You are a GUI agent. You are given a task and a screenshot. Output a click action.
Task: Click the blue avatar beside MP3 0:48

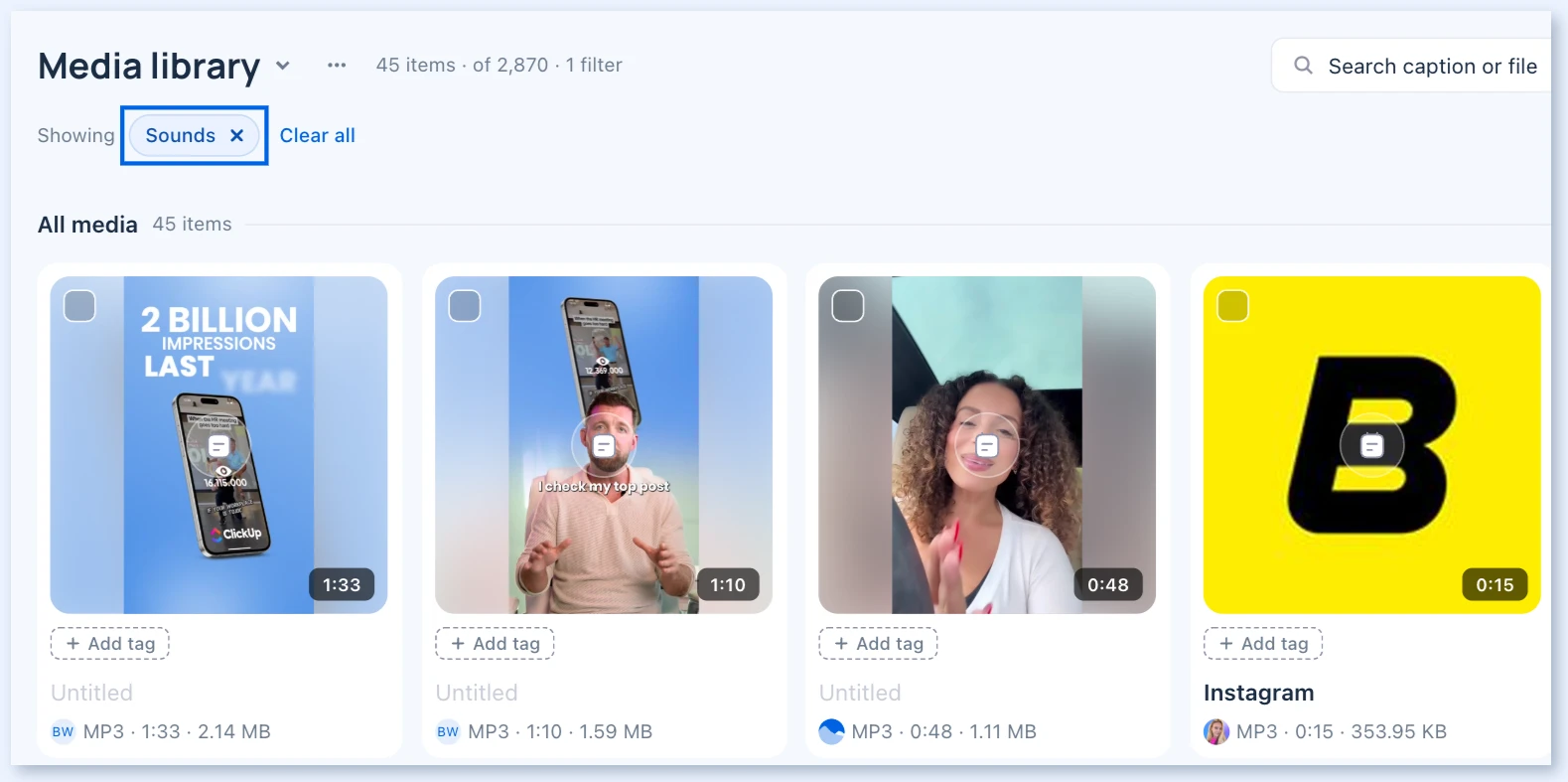tap(831, 732)
